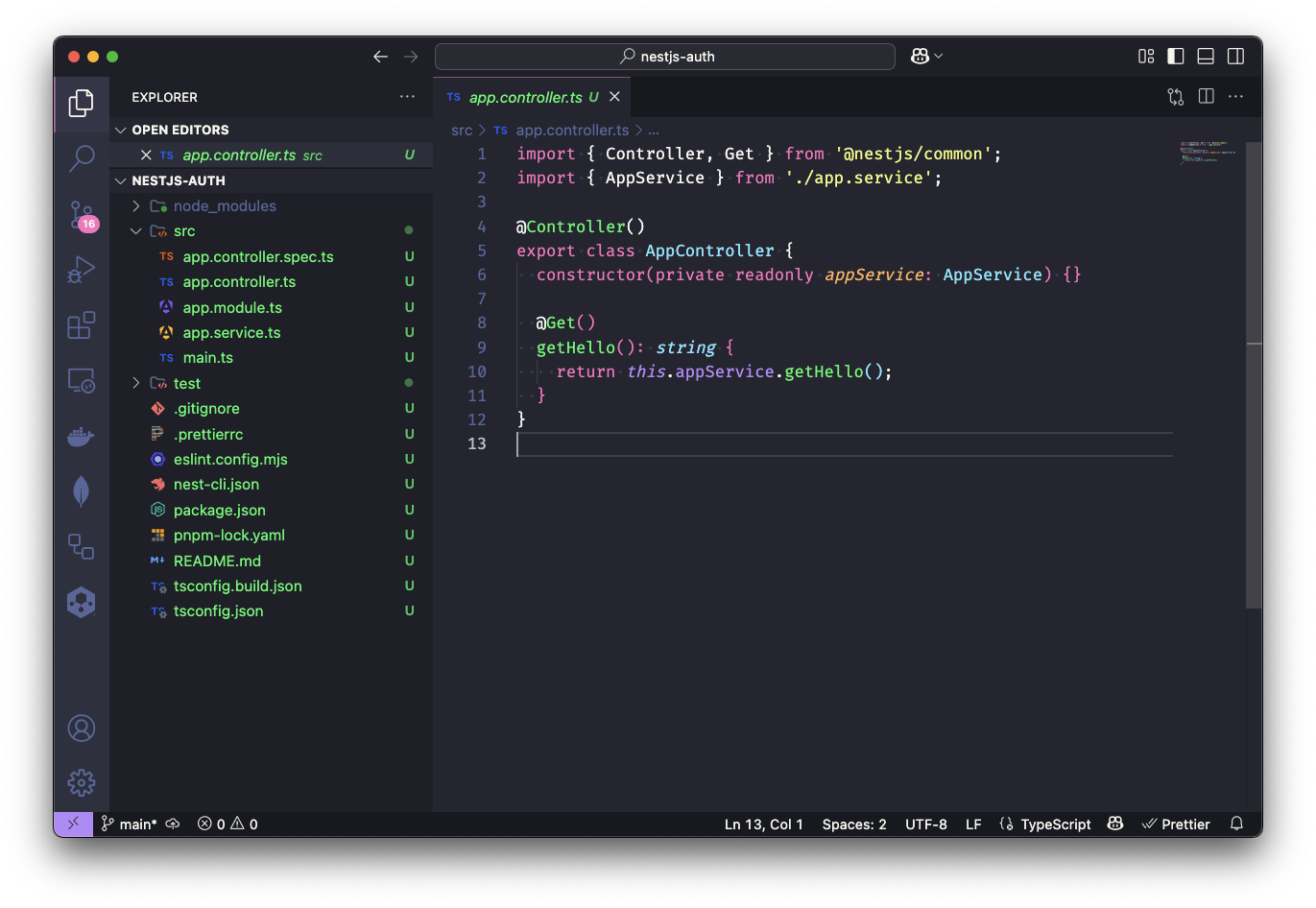
Task: Open tsconfig.json file
Action: point(272,611)
